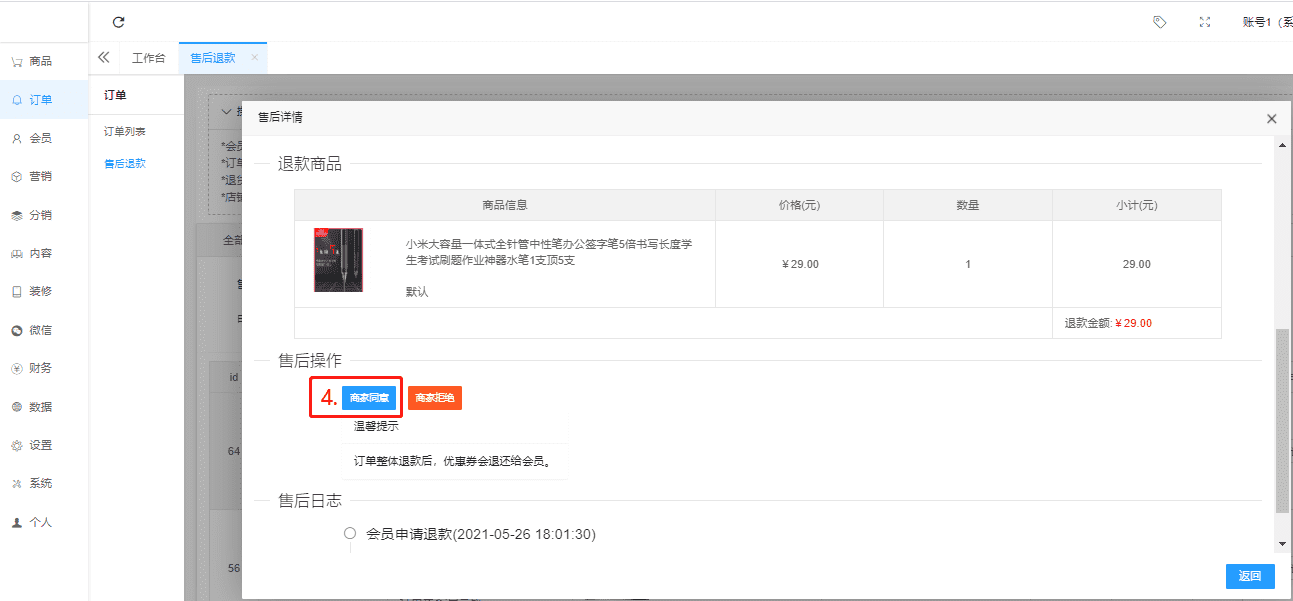Click the tag icon in header
The width and height of the screenshot is (1293, 601).
coord(1159,22)
